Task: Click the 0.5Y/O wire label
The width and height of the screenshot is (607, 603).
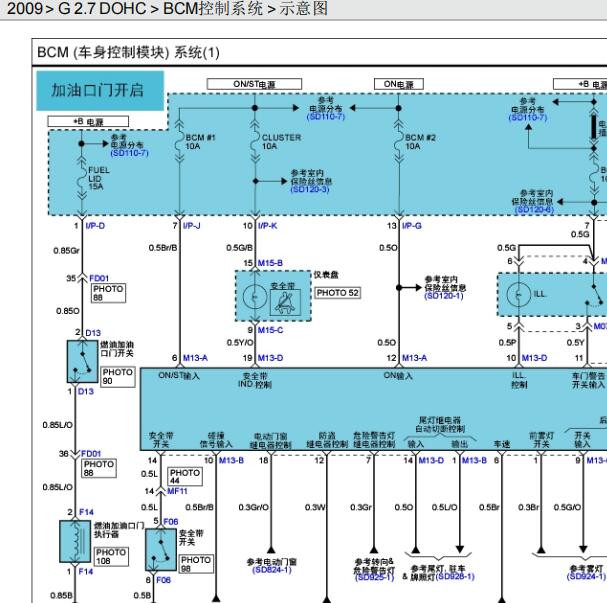Action: (240, 343)
